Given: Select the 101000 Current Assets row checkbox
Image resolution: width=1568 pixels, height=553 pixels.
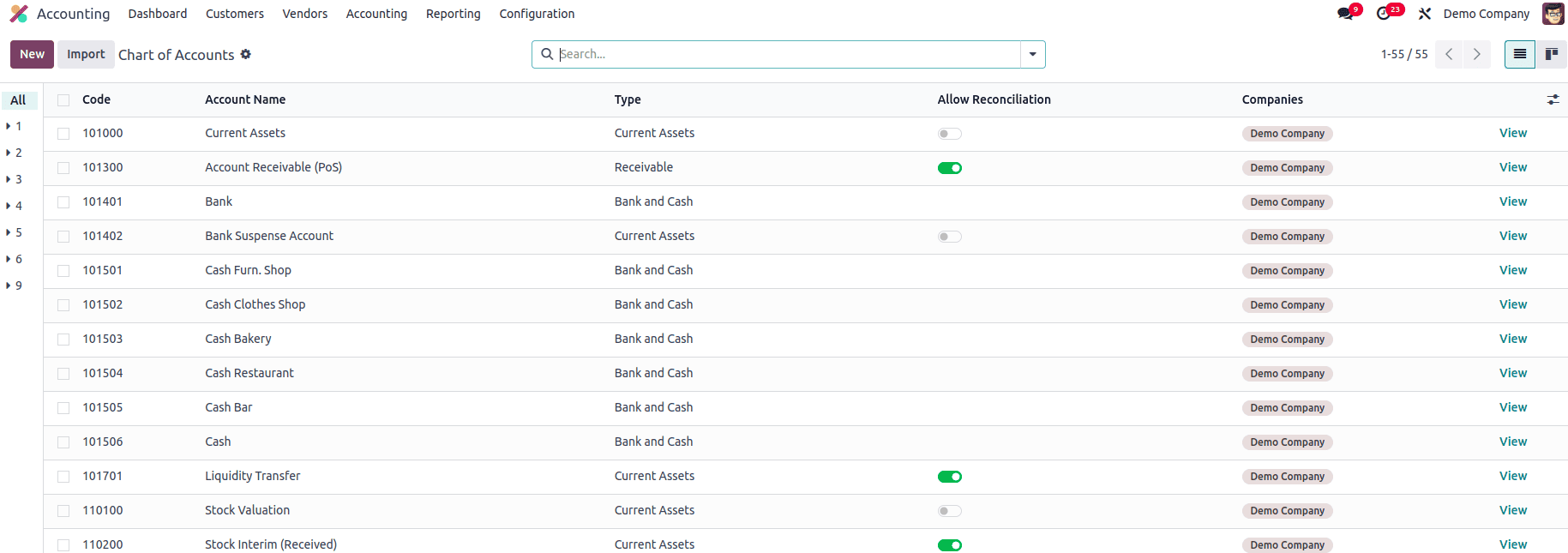Looking at the screenshot, I should 63,134.
